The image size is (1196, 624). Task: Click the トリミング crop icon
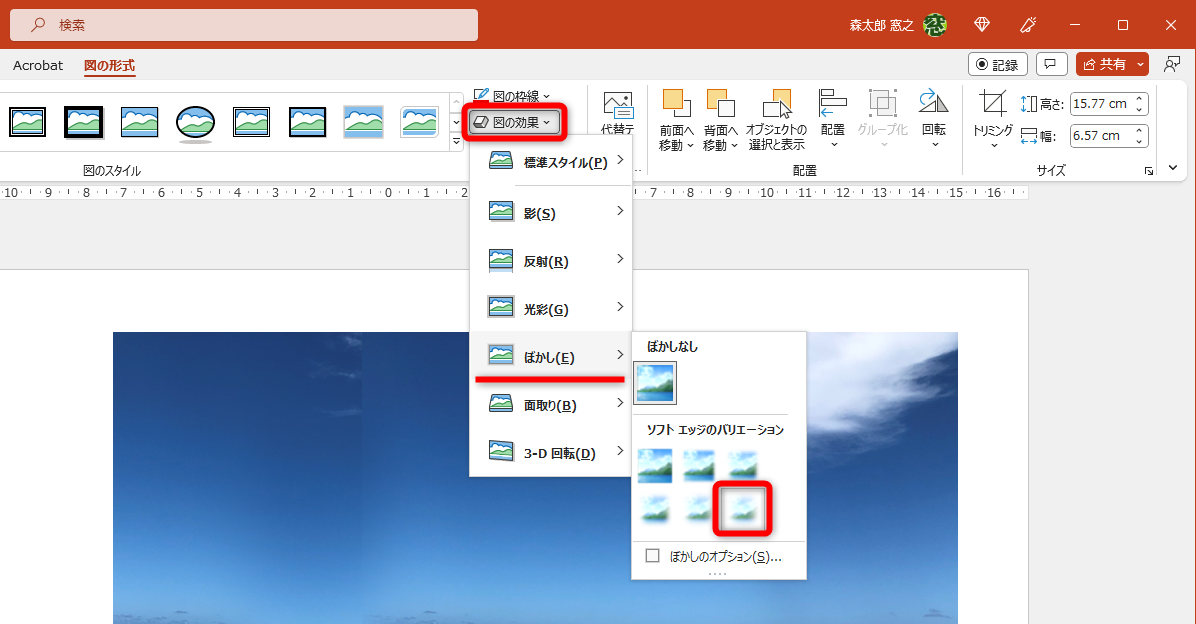[x=992, y=103]
